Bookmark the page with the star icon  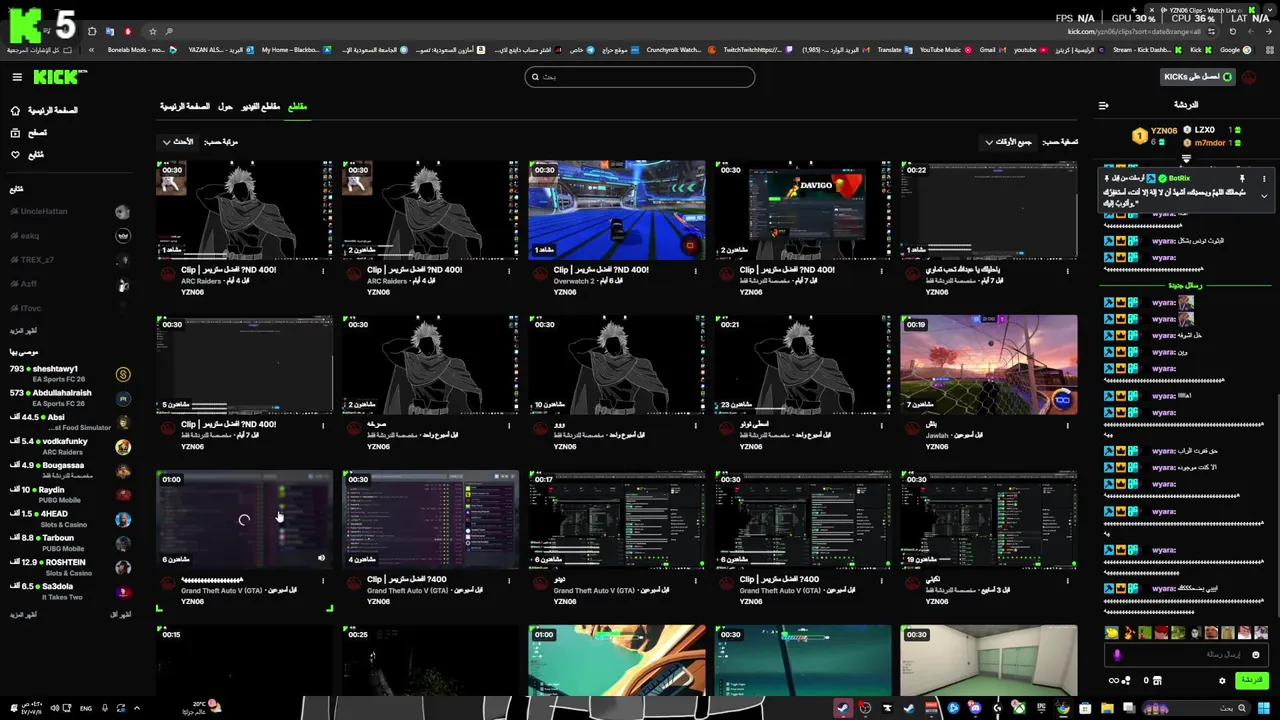(x=153, y=31)
